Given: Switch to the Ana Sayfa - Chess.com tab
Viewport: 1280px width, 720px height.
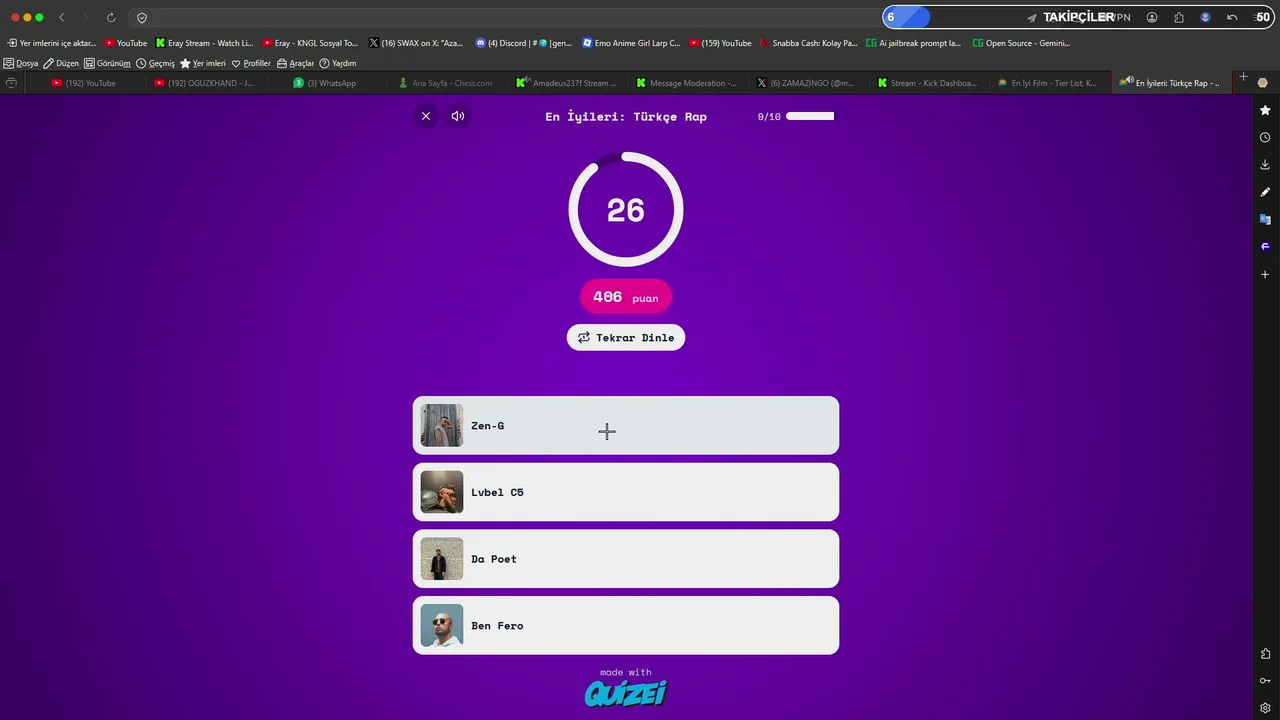Looking at the screenshot, I should coord(445,83).
